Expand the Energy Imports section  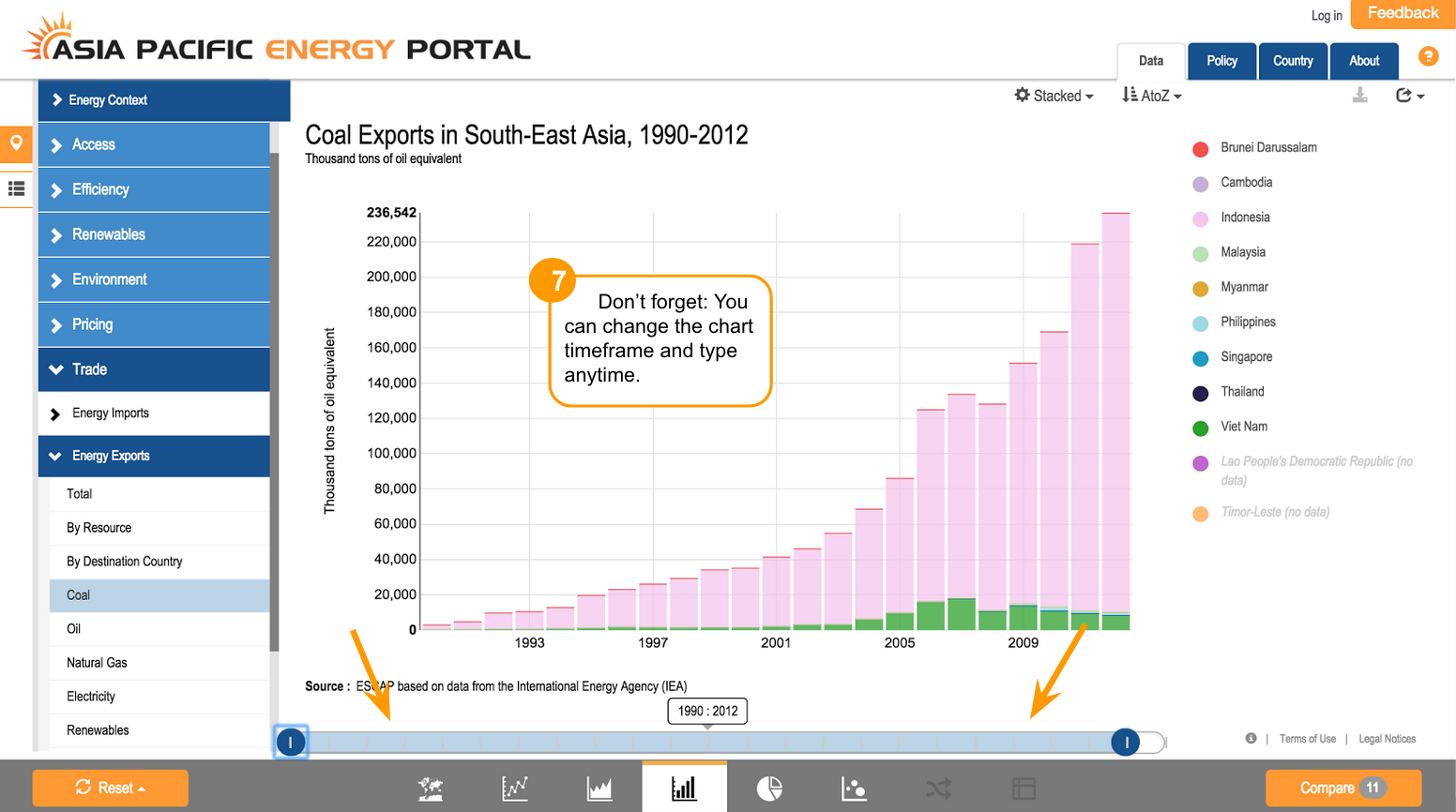click(110, 414)
